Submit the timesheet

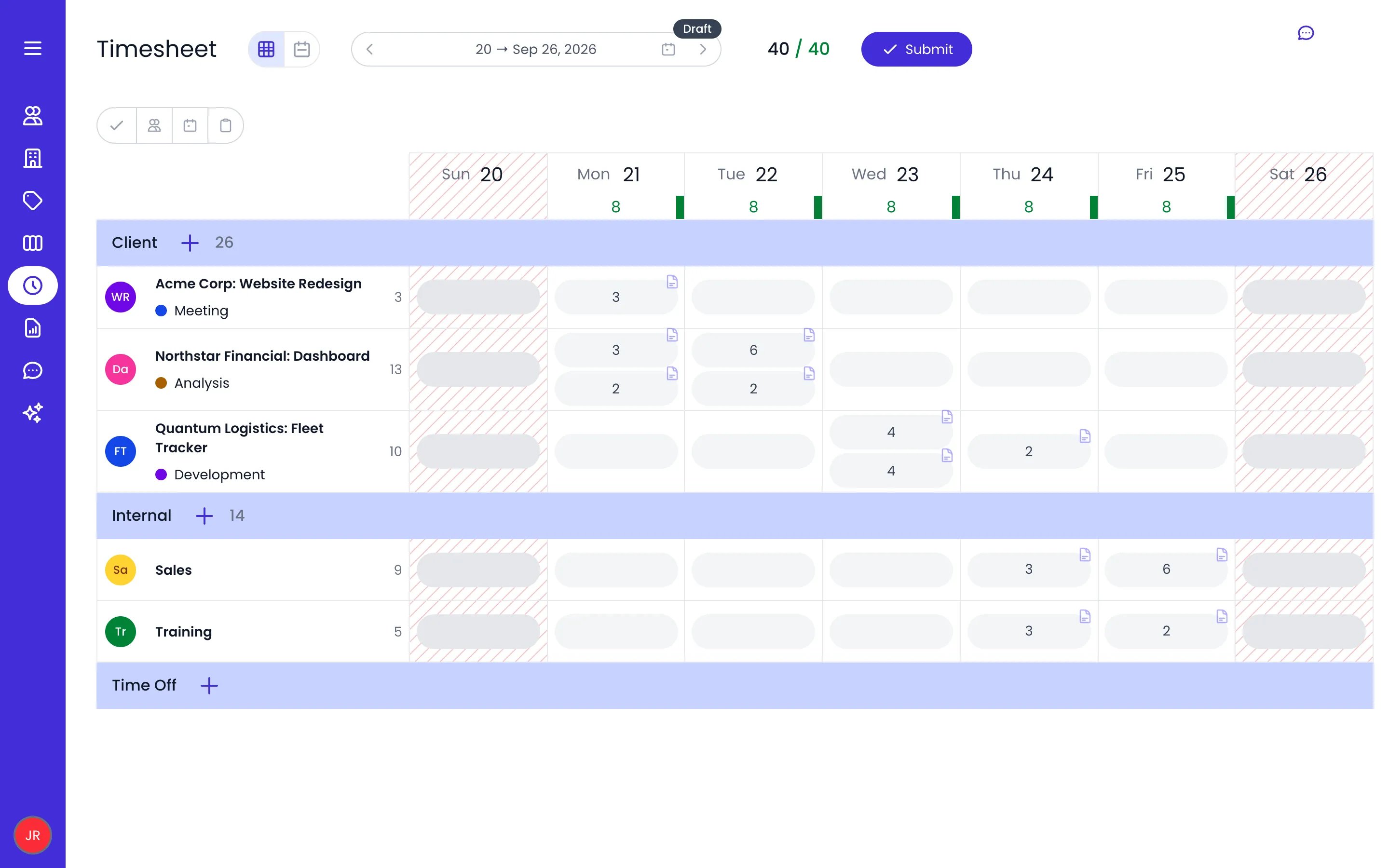pyautogui.click(x=916, y=49)
